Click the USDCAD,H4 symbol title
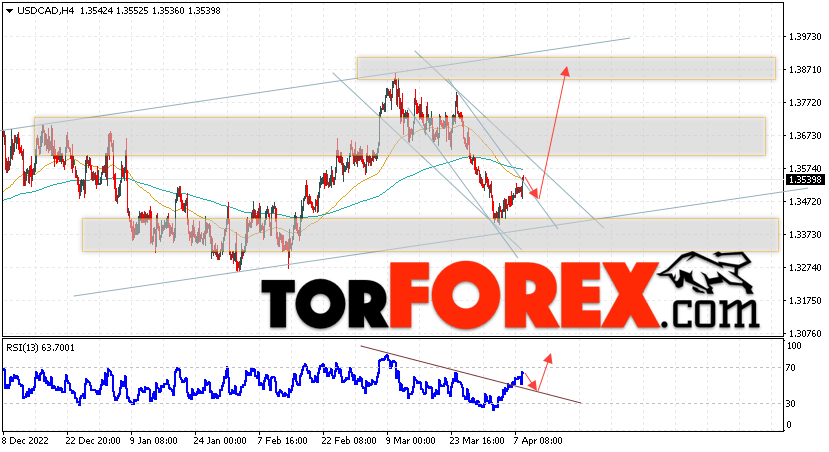 coord(45,11)
